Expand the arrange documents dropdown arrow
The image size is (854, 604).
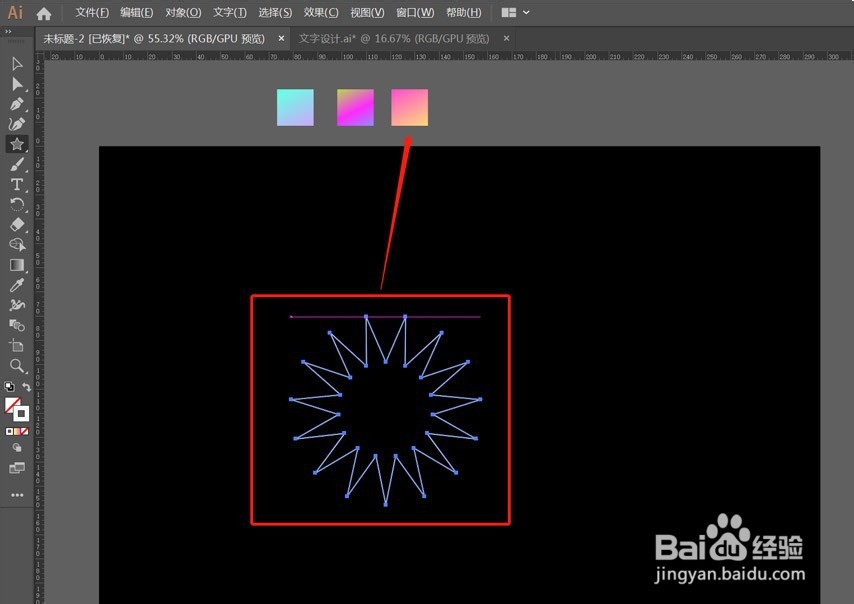(x=526, y=12)
